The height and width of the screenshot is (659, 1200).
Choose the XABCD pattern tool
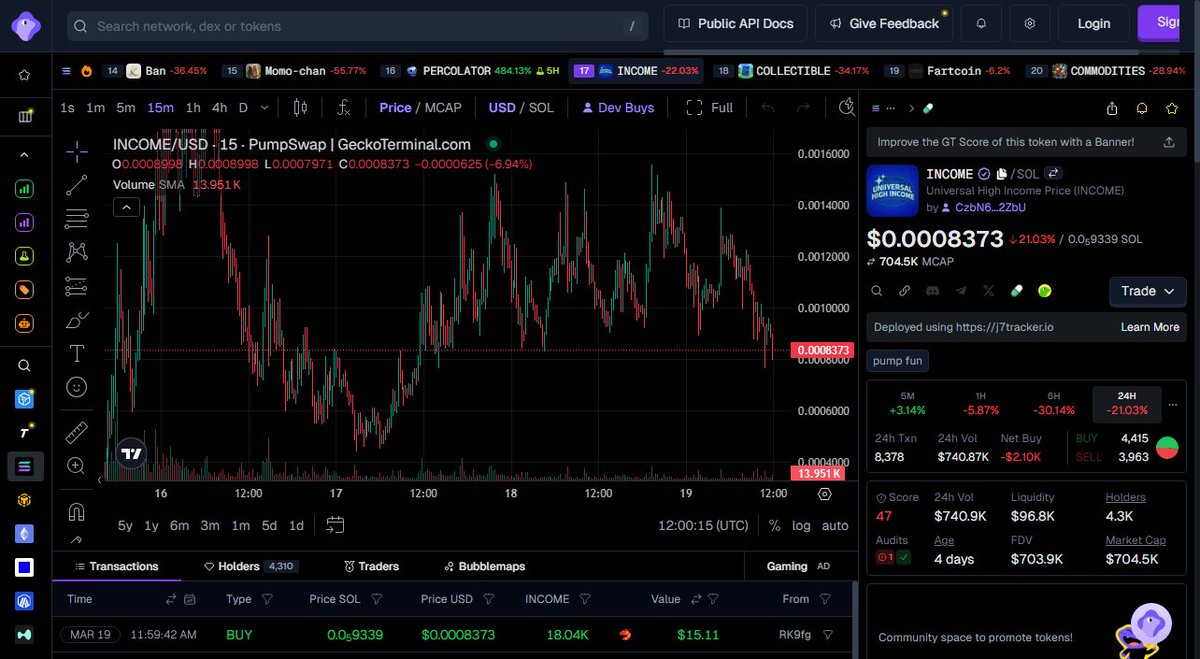[x=76, y=252]
